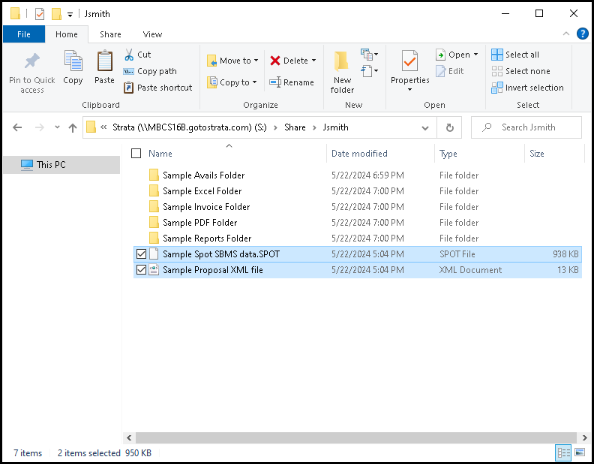Create a New folder from the ribbon
Image resolution: width=594 pixels, height=464 pixels.
342,72
